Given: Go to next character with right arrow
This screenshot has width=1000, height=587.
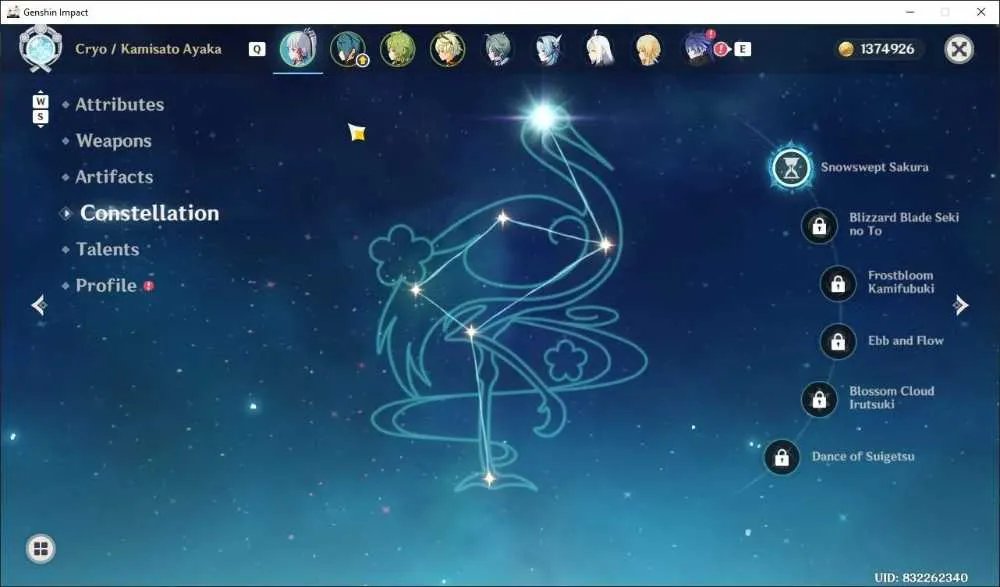Looking at the screenshot, I should point(961,305).
